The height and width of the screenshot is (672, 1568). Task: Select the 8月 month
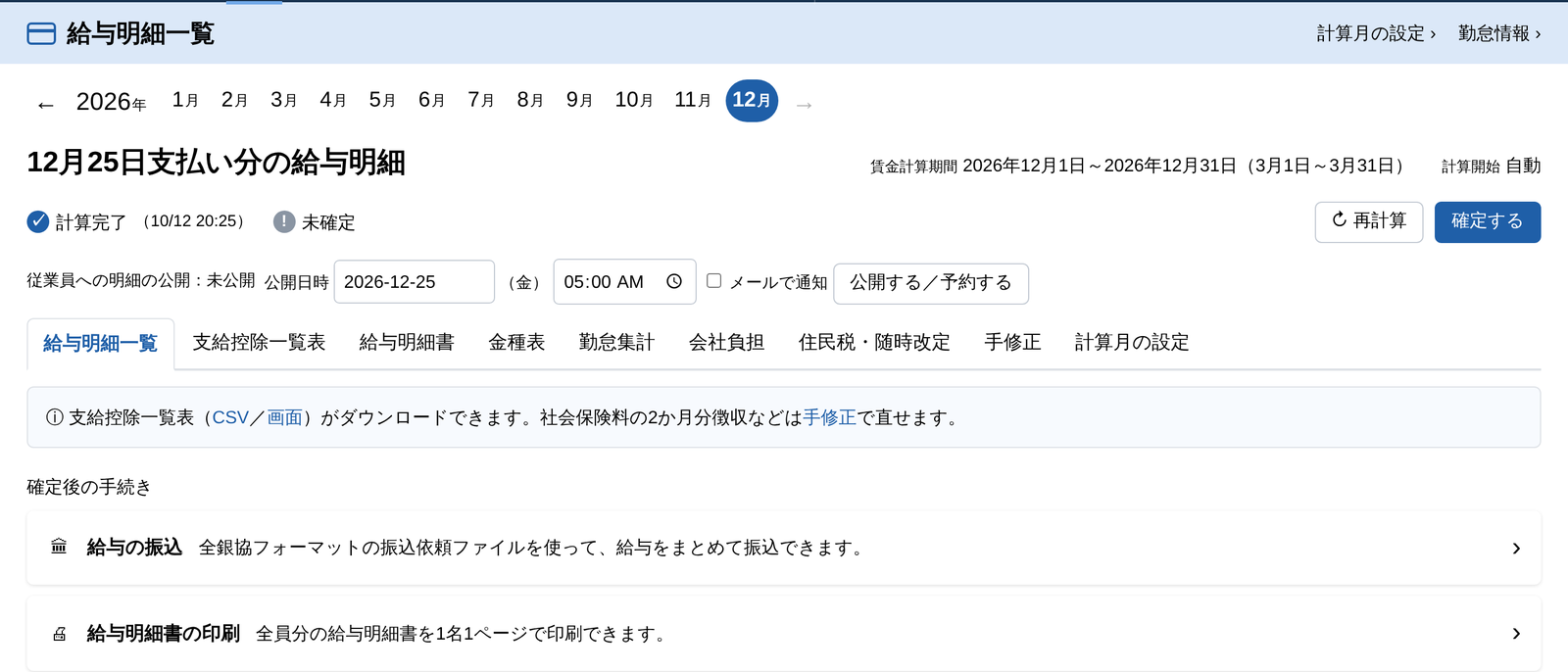(530, 100)
